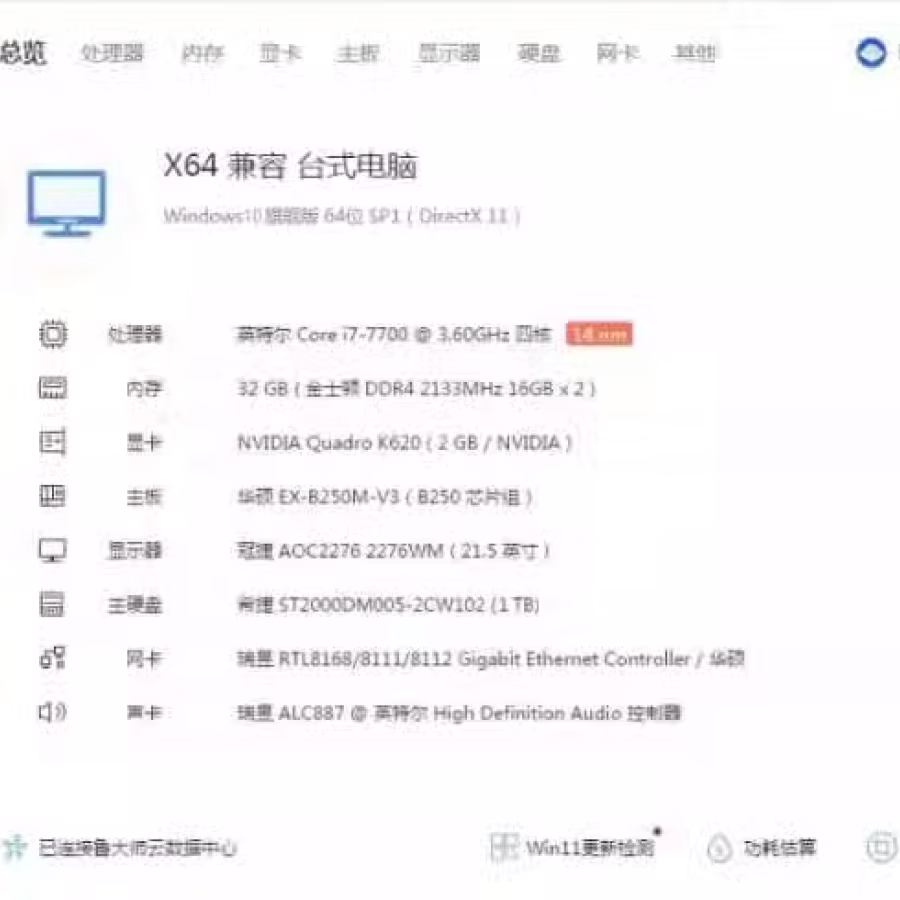Screen dimensions: 900x900
Task: Click 已连接鲁大师云数据中心 status text
Action: point(138,848)
